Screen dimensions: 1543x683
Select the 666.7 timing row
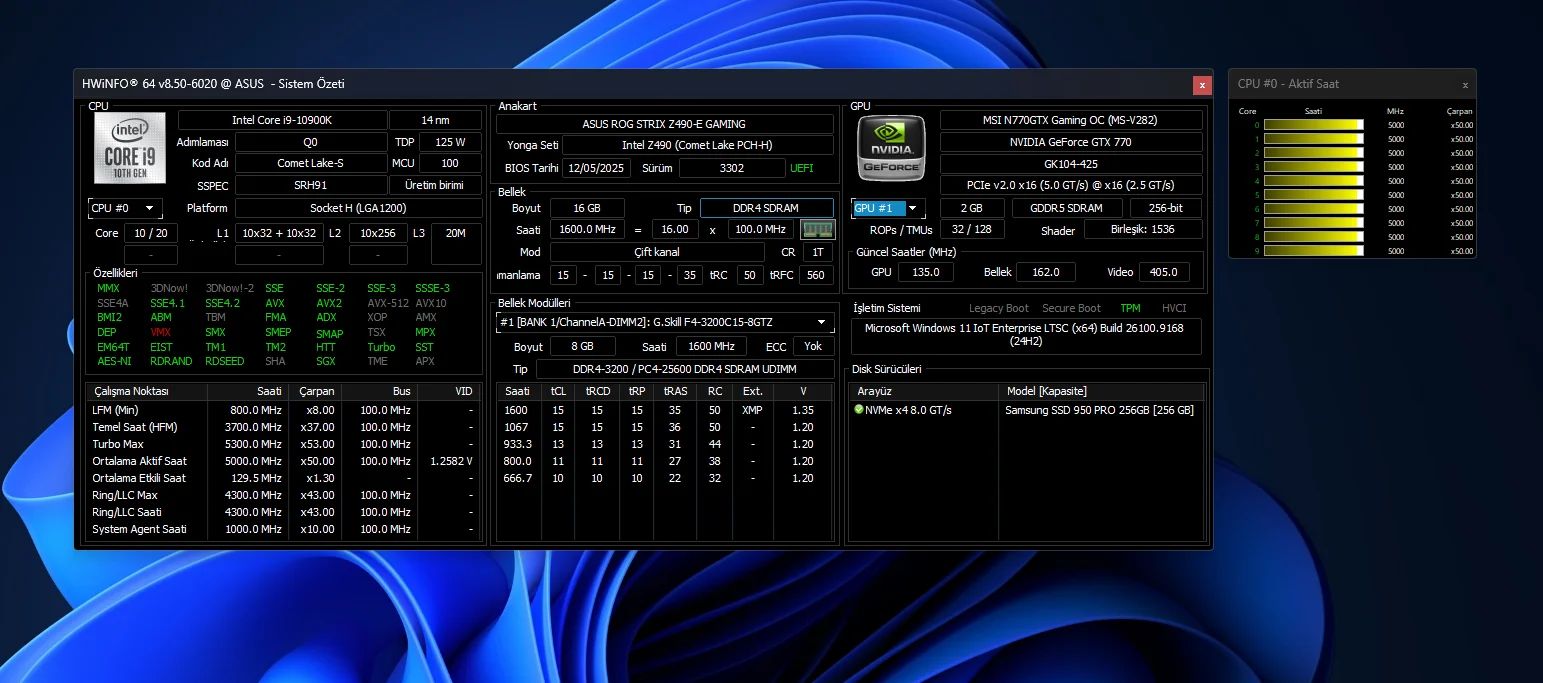point(665,478)
